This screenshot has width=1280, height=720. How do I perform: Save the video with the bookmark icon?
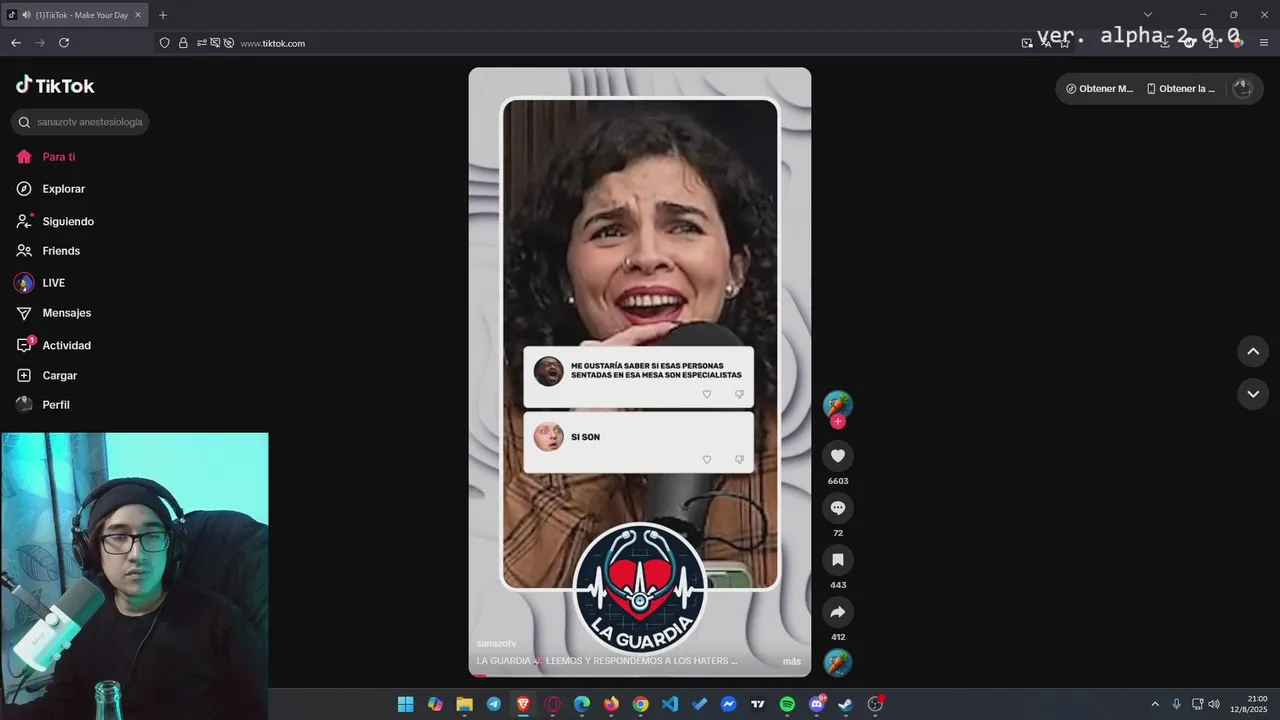838,560
